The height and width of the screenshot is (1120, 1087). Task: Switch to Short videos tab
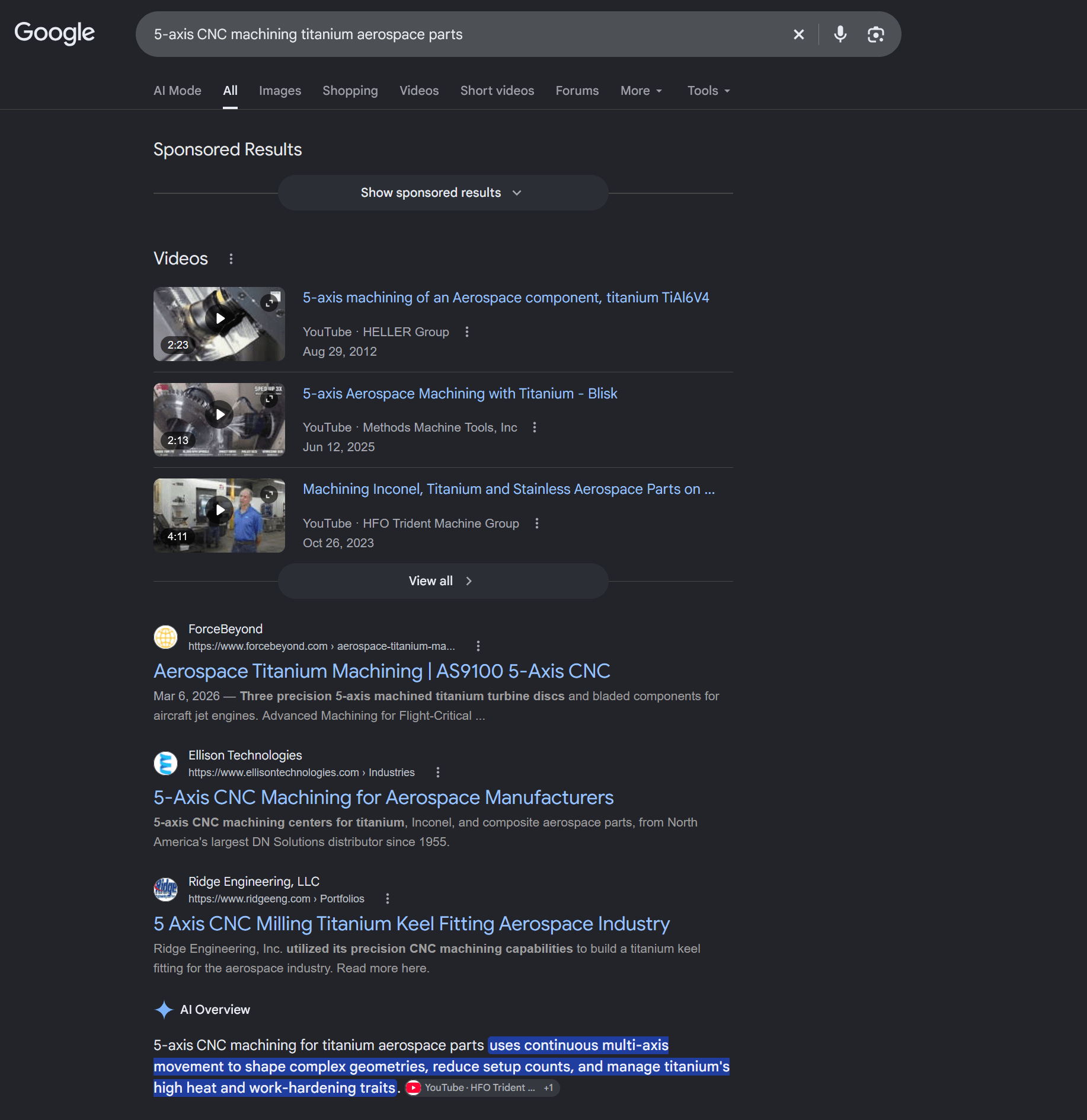[497, 91]
